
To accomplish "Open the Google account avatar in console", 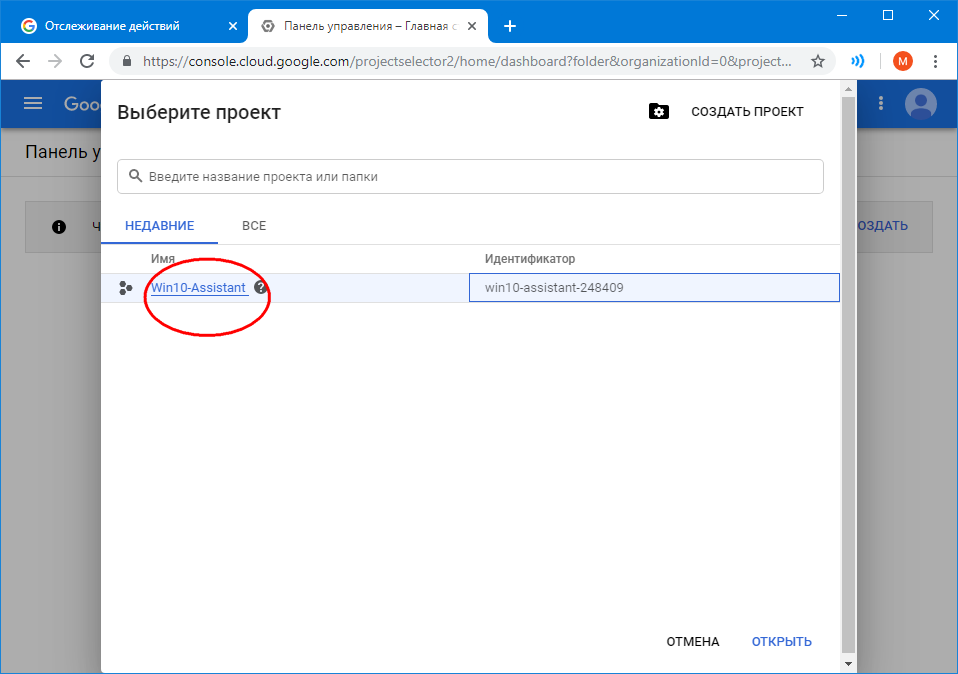I will [x=920, y=104].
